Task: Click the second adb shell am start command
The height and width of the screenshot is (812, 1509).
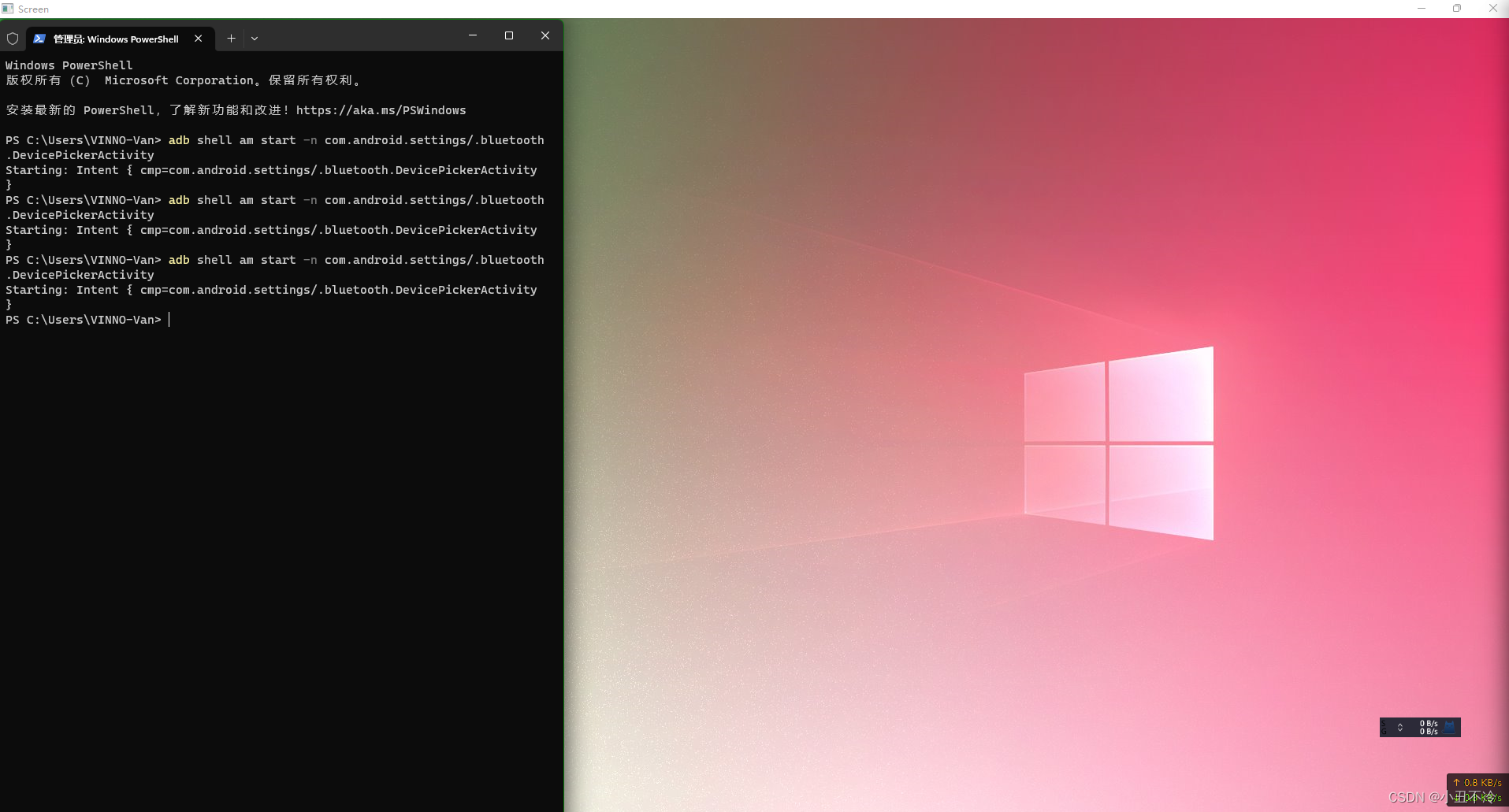Action: tap(274, 207)
